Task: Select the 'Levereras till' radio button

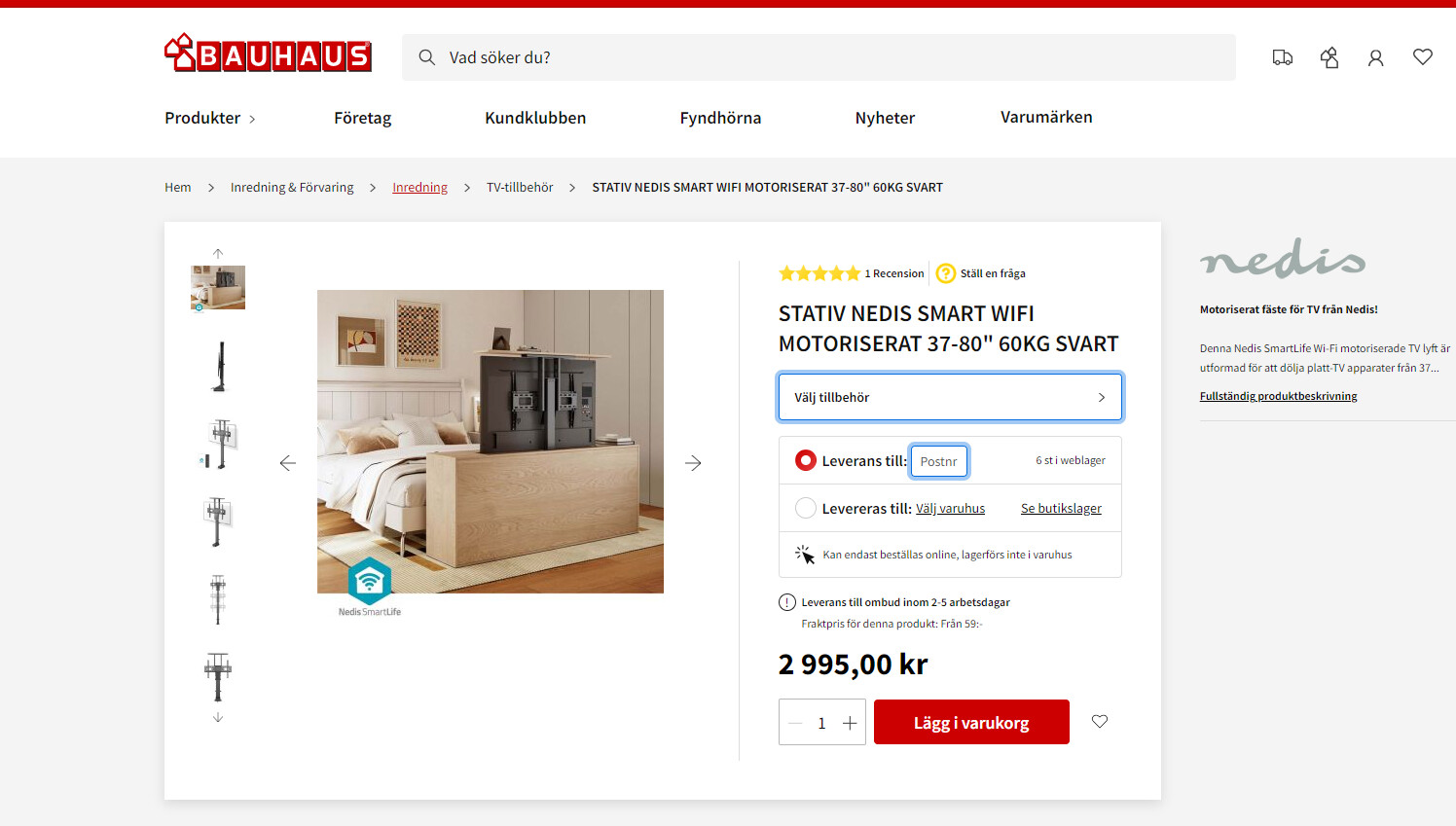Action: click(806, 508)
